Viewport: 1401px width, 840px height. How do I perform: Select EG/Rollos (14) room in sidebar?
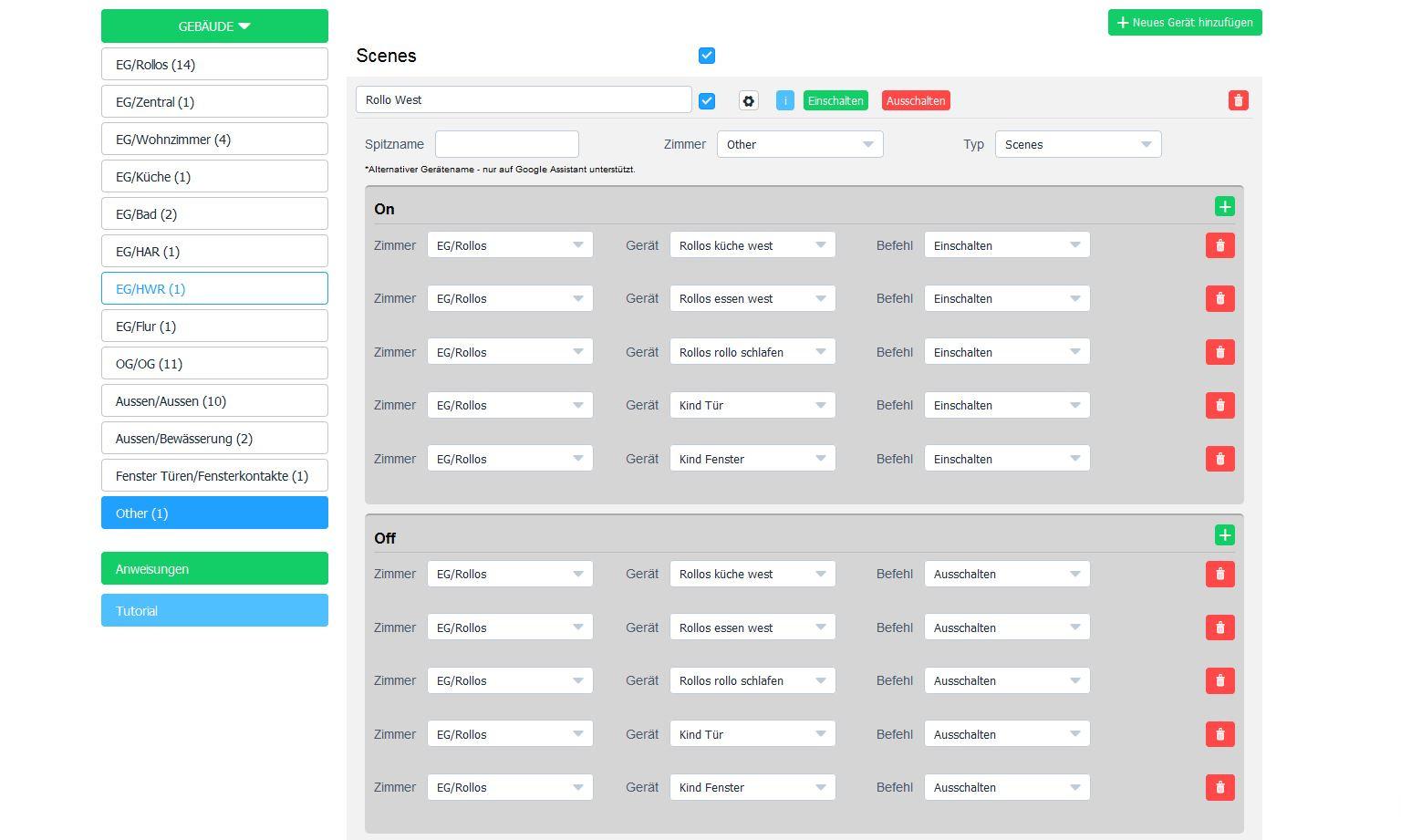(x=214, y=65)
